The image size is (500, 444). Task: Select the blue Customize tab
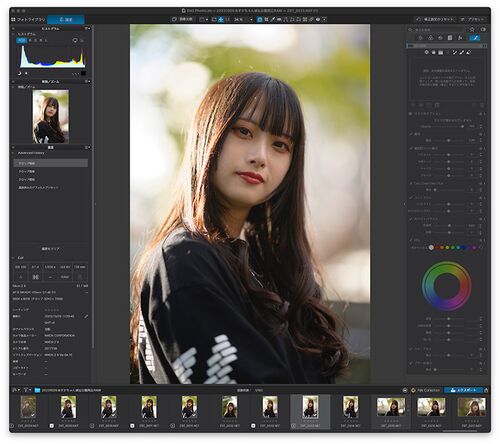(66, 20)
